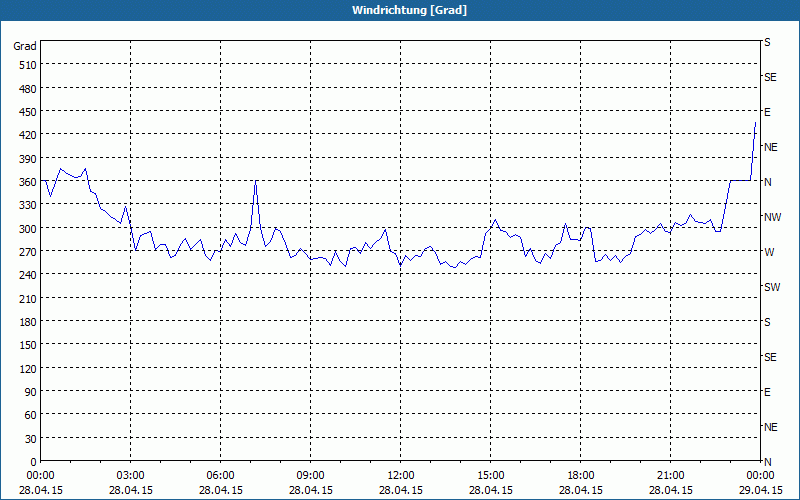This screenshot has width=800, height=500.
Task: Click the 240 y-axis label
Action: pos(28,275)
